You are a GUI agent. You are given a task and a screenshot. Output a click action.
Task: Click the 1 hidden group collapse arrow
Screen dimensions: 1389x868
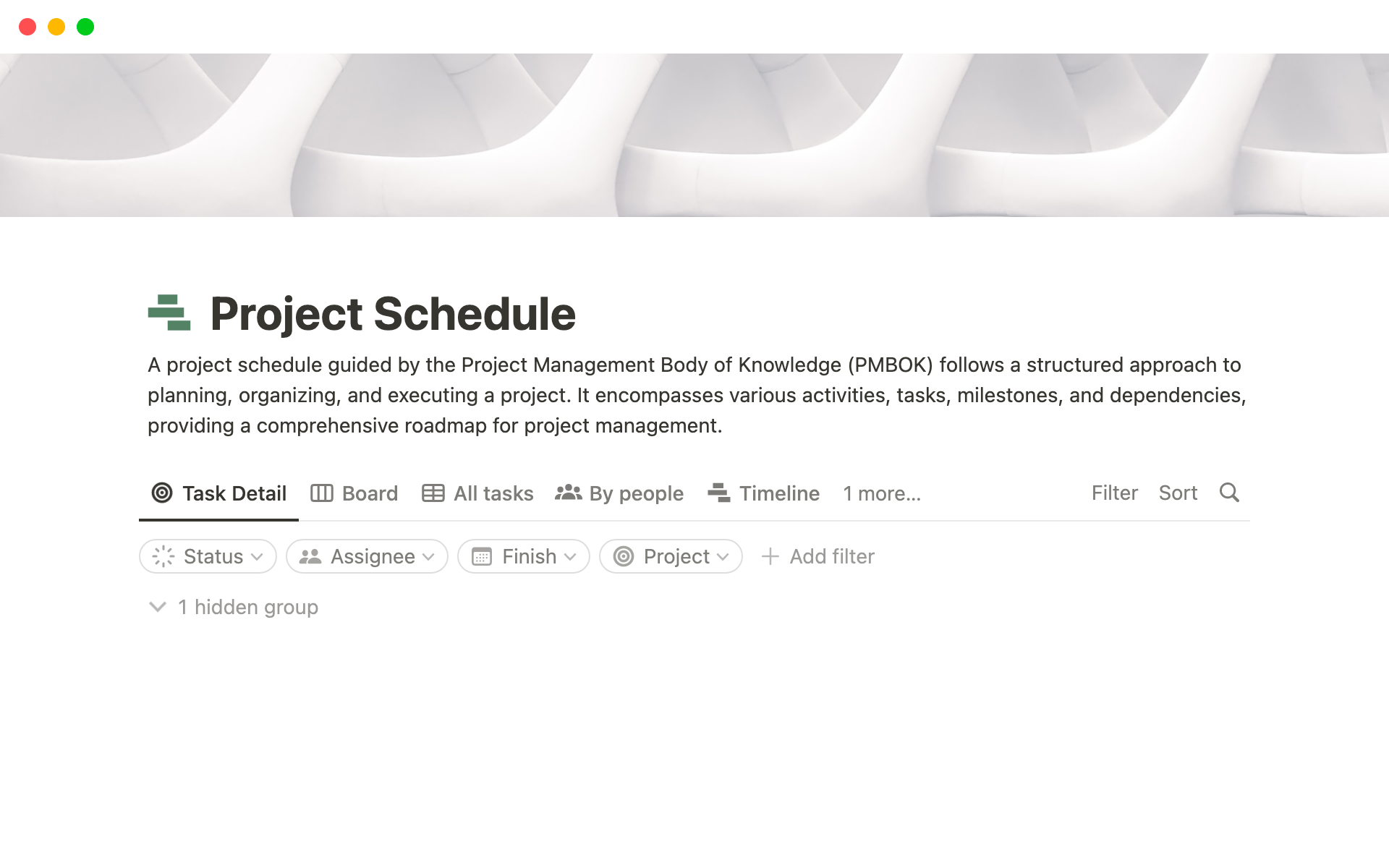[x=156, y=607]
